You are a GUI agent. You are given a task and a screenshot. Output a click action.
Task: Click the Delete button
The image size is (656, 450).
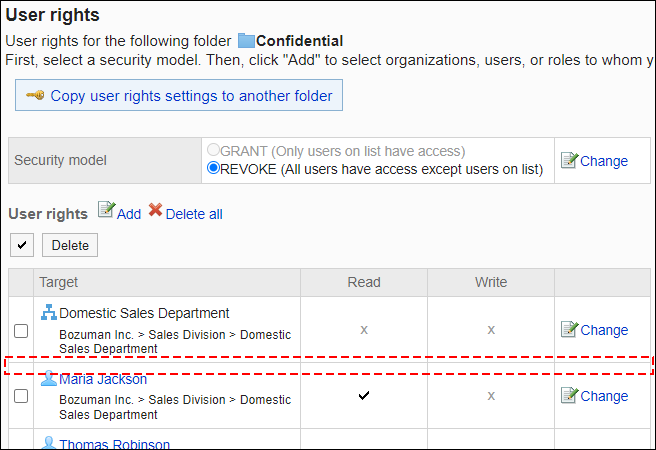click(70, 245)
